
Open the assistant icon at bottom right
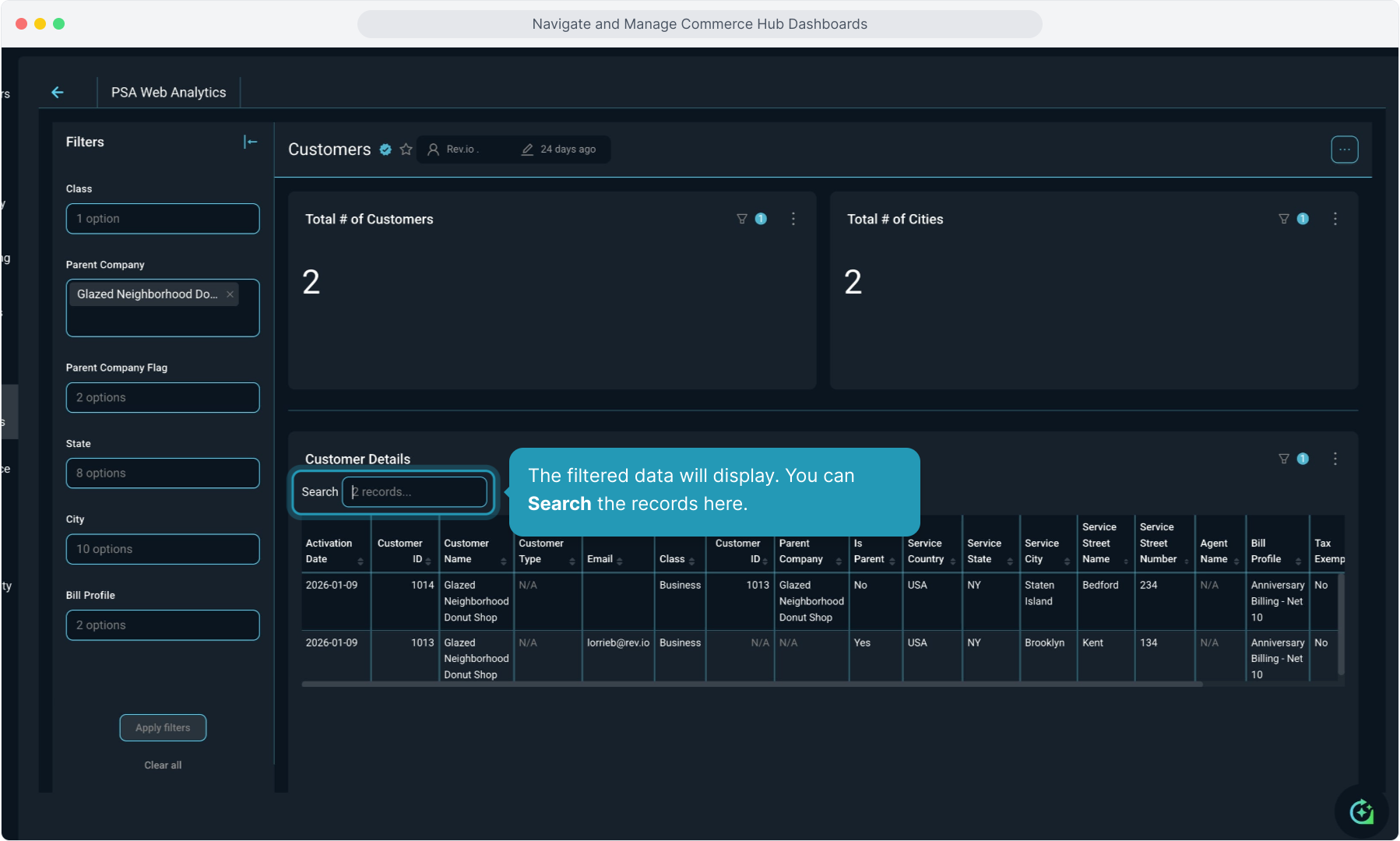pos(1361,811)
